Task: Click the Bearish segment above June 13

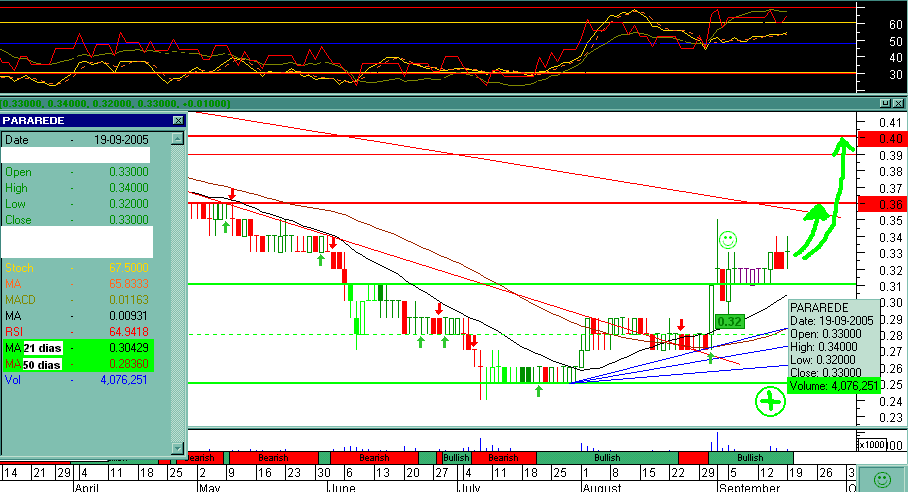Action: point(374,458)
